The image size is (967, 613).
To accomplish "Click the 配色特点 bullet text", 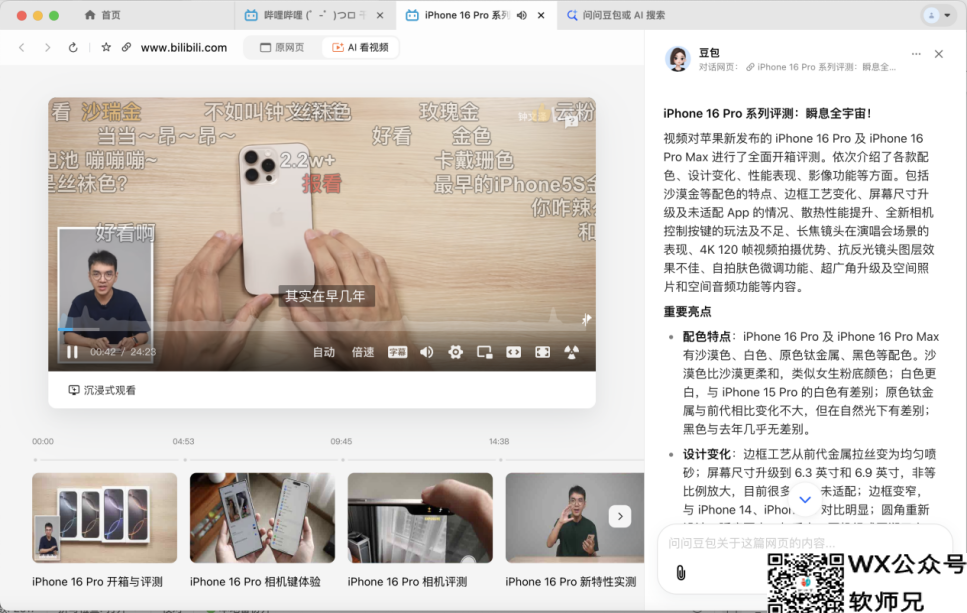I will [706, 337].
